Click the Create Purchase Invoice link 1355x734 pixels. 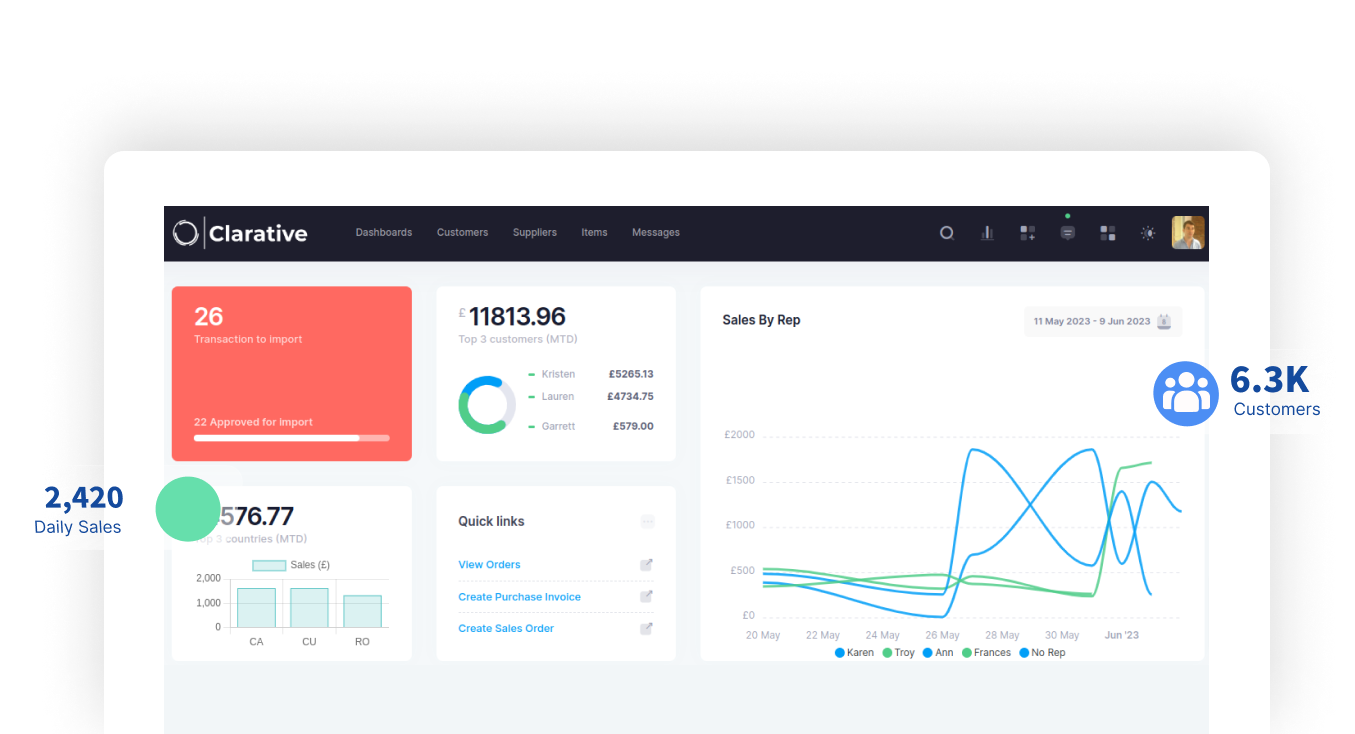pos(519,597)
